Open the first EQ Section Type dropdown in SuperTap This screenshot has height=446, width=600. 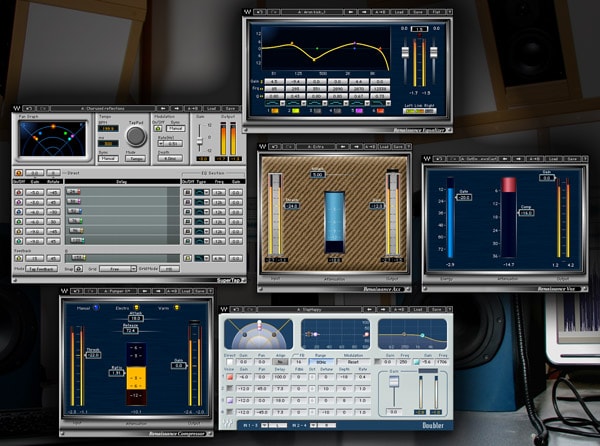[200, 191]
